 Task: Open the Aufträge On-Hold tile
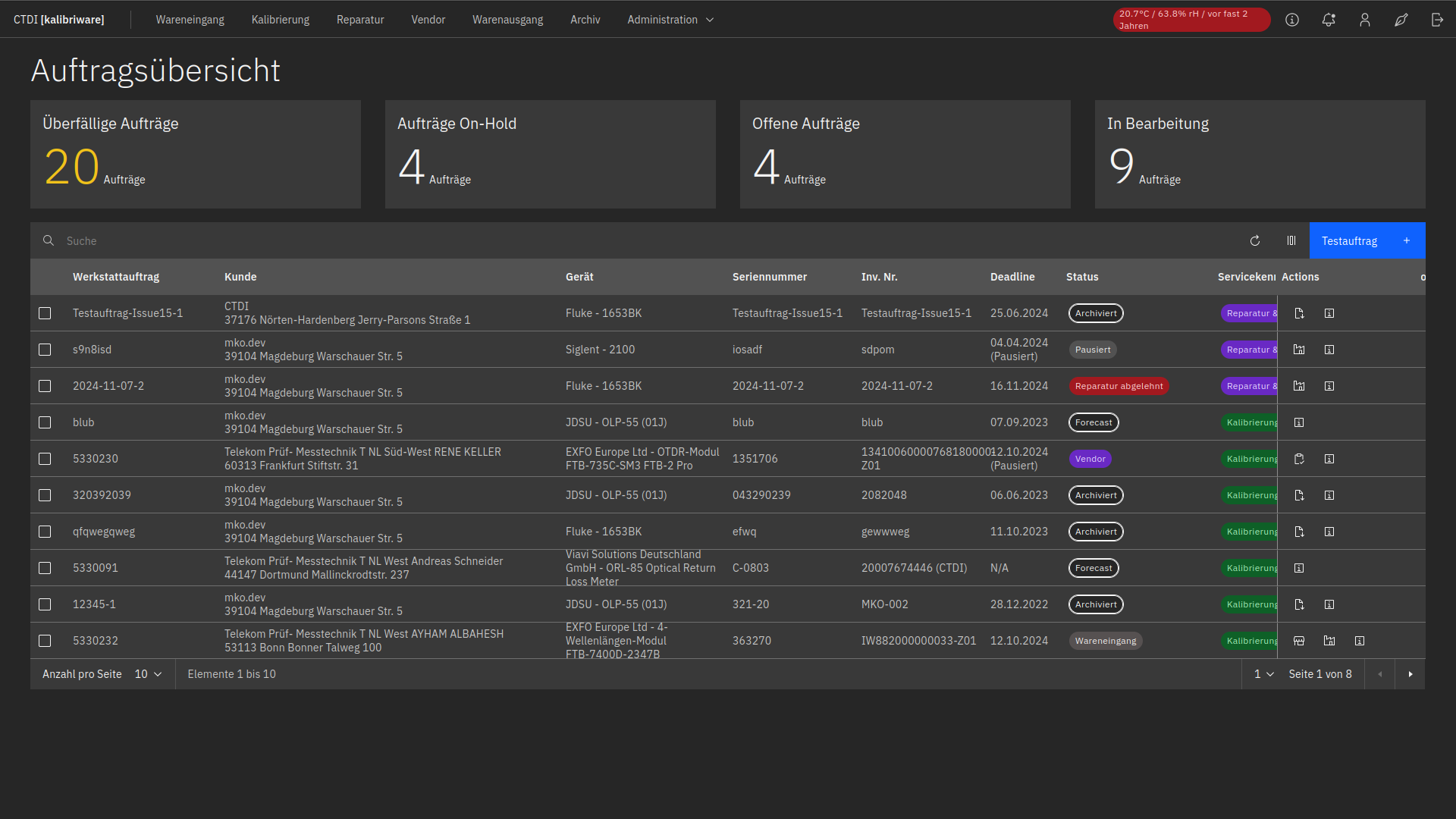551,154
